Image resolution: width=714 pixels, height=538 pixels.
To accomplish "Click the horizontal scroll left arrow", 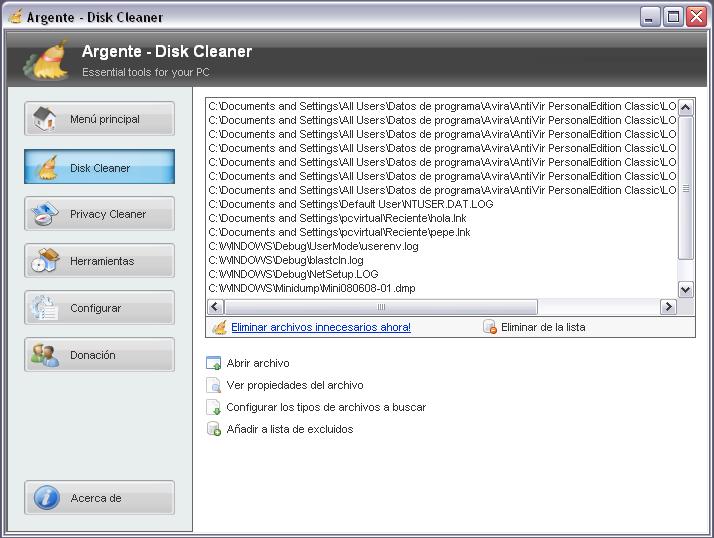I will (x=215, y=307).
